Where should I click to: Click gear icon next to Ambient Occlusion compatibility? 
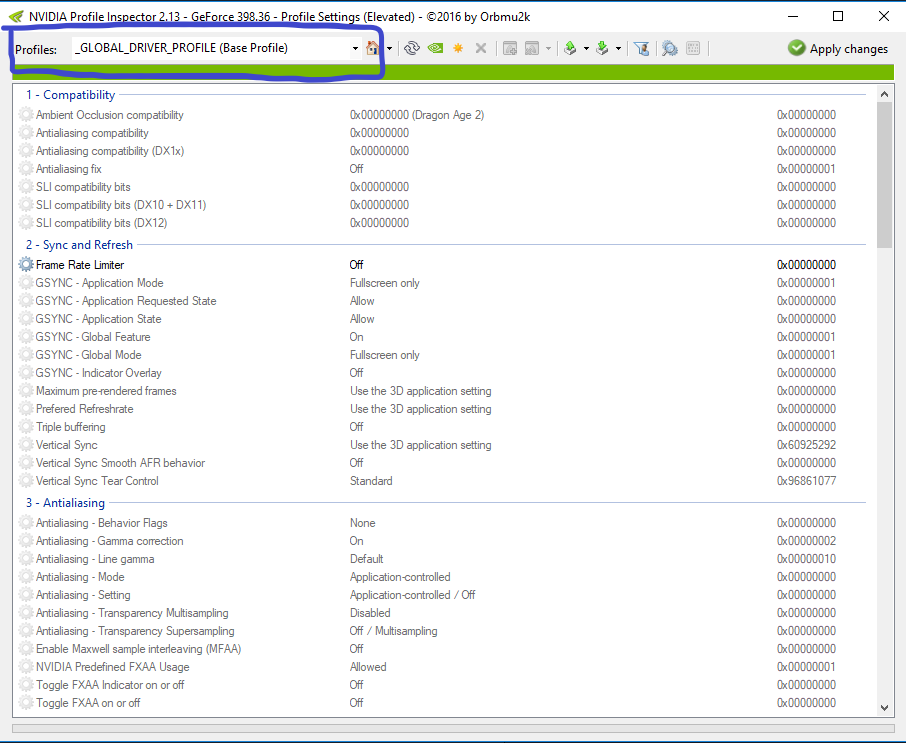[26, 115]
